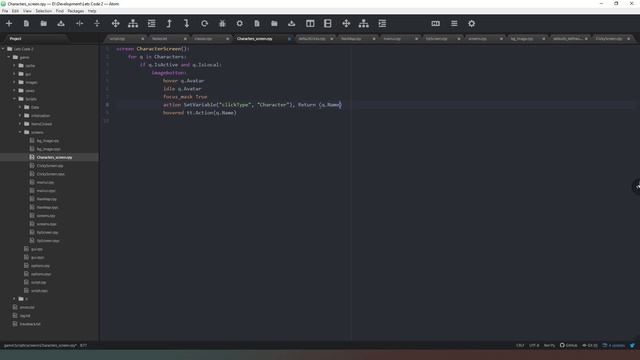The image size is (640, 360).
Task: Click the bug debug toolbar icon
Action: click(222, 24)
